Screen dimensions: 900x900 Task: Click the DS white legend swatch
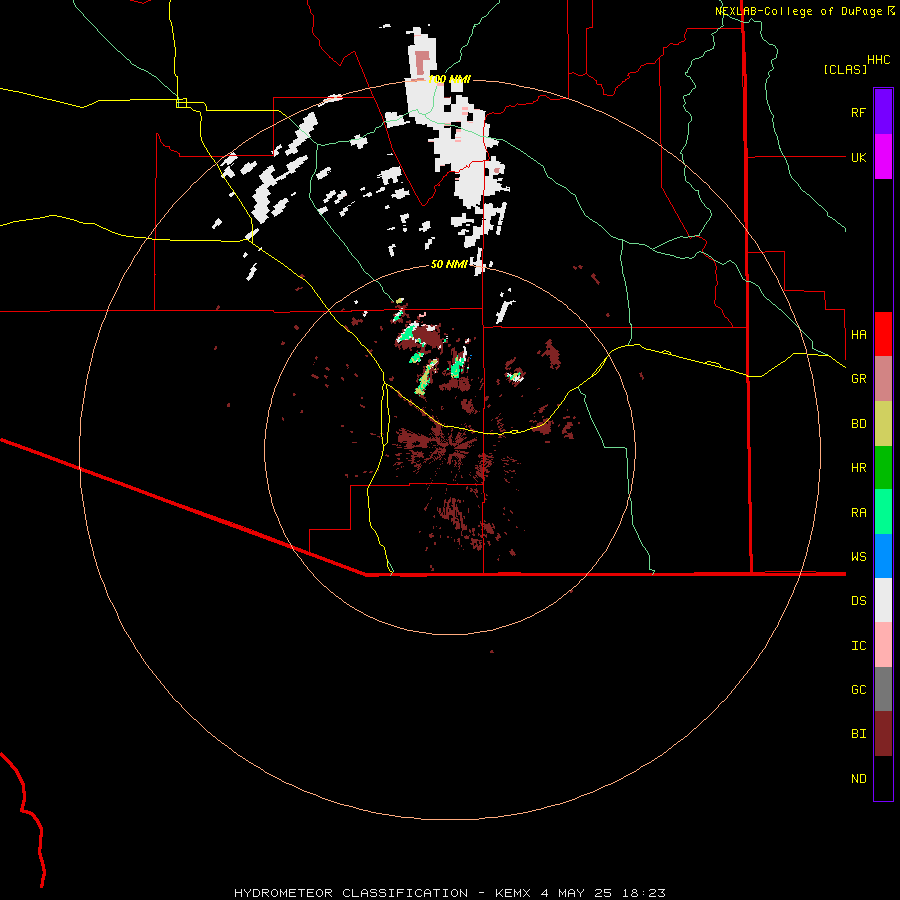point(883,600)
